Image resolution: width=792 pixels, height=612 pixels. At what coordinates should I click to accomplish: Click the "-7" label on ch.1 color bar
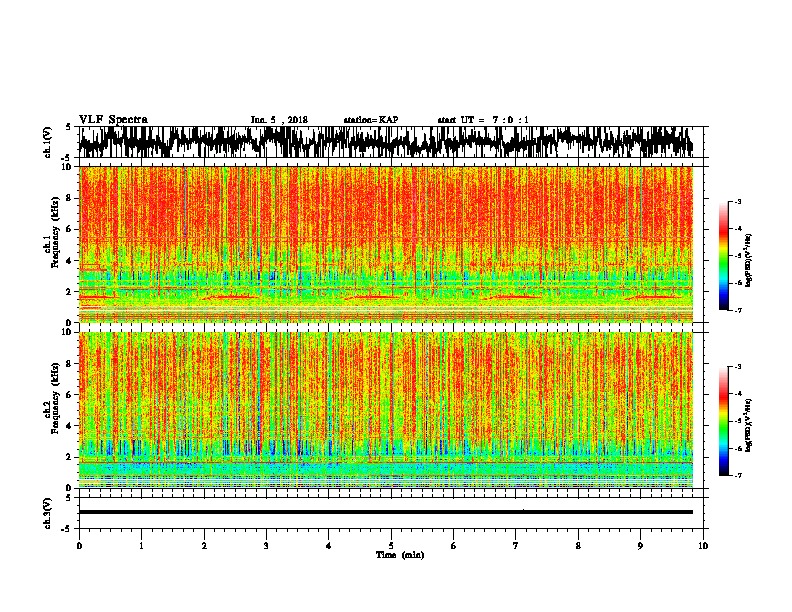point(737,310)
